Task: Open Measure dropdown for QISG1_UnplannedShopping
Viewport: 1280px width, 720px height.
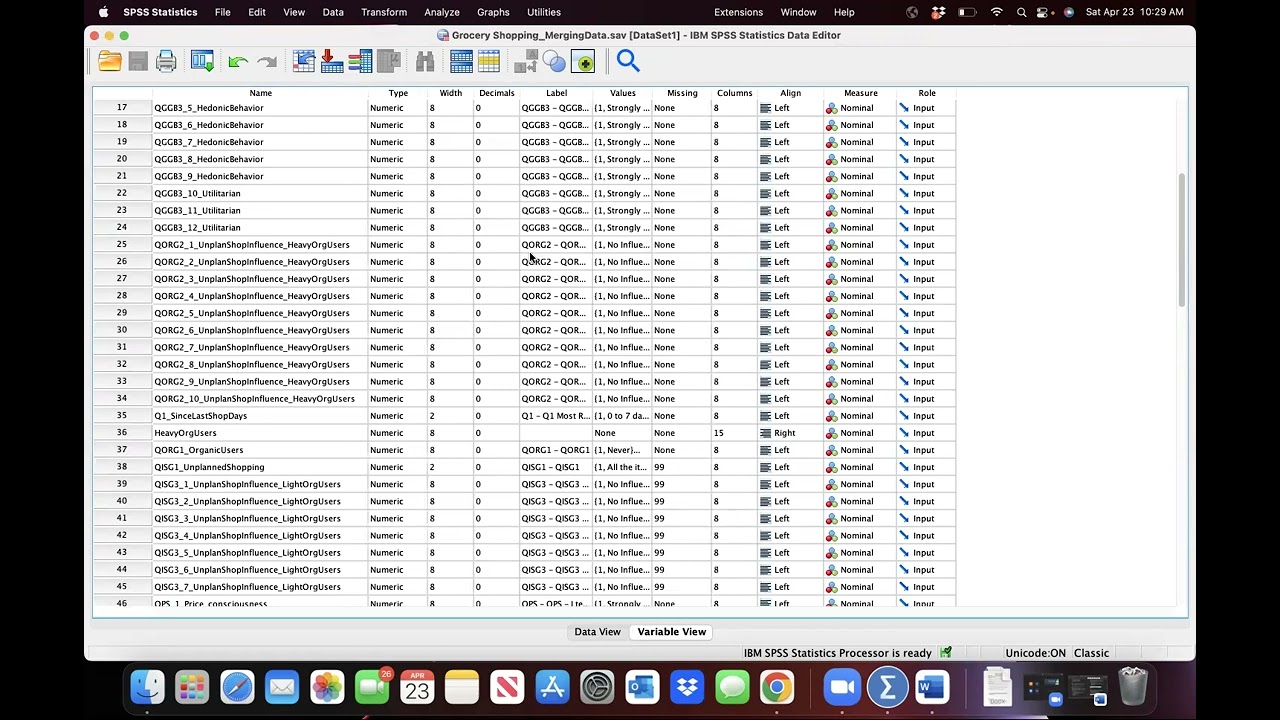Action: pos(860,467)
